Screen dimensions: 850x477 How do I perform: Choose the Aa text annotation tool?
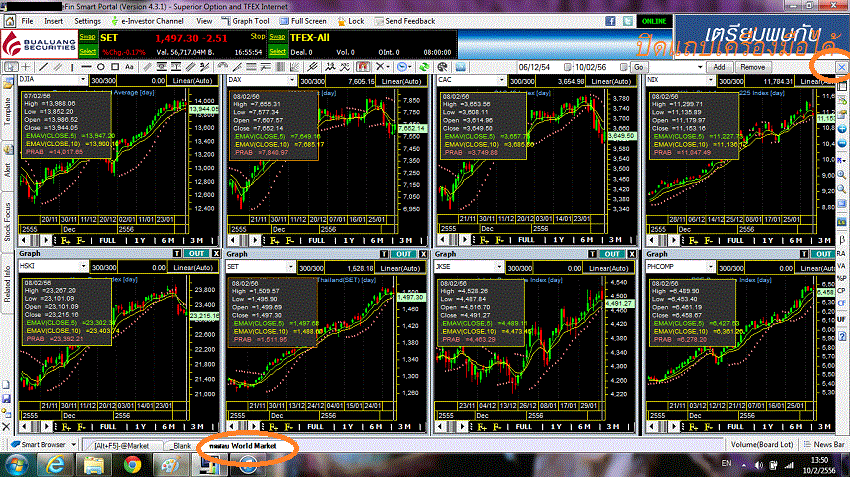click(129, 67)
